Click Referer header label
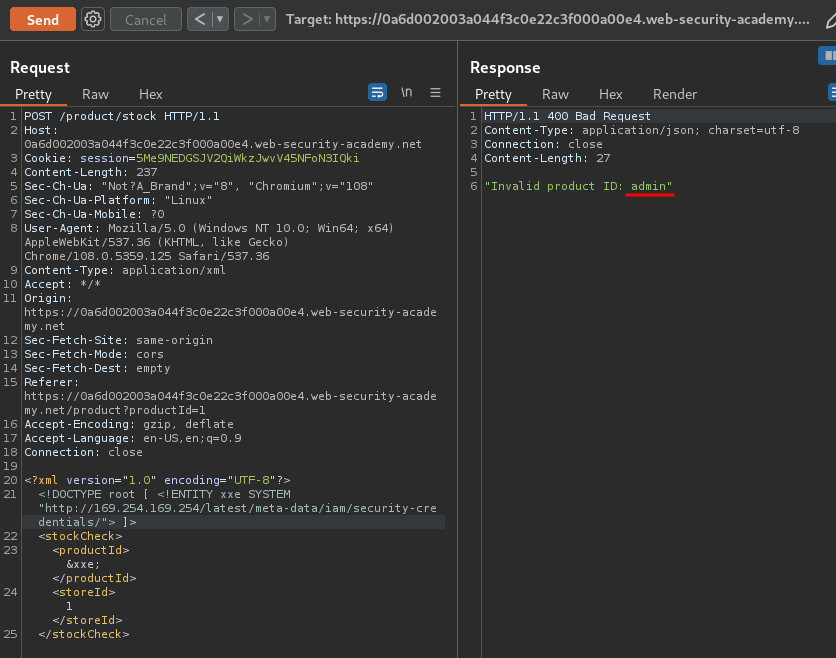This screenshot has width=836, height=658. [x=51, y=382]
